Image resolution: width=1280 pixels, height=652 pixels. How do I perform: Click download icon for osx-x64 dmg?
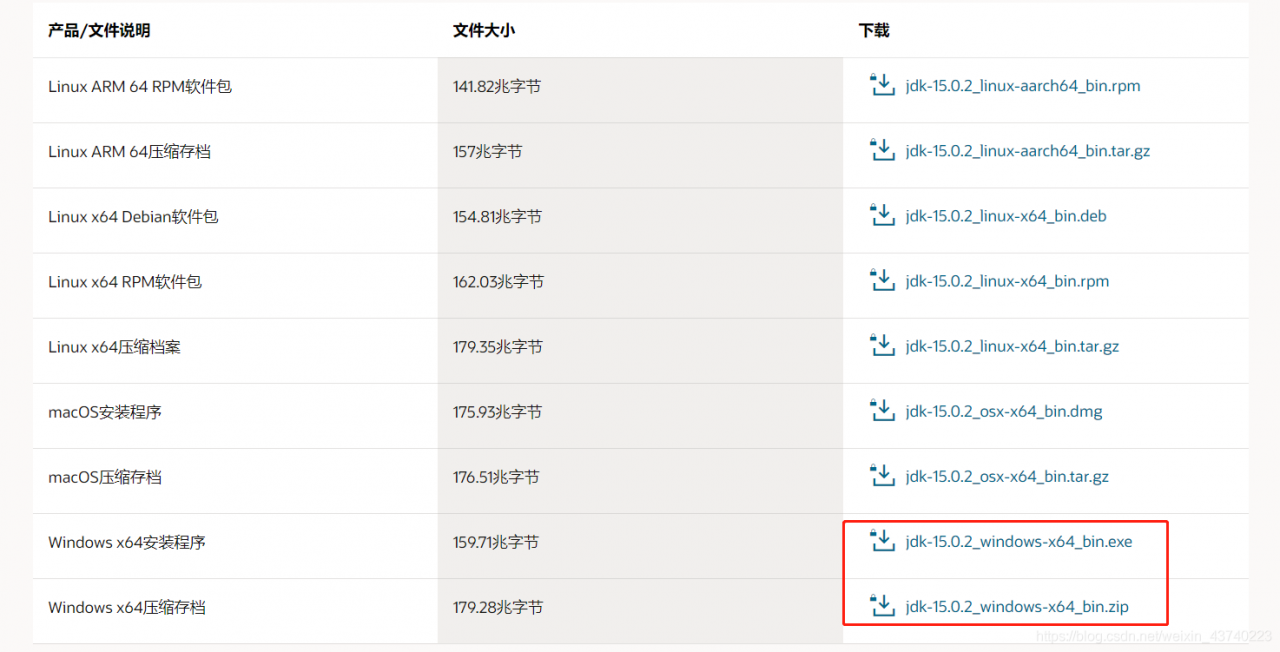coord(882,411)
